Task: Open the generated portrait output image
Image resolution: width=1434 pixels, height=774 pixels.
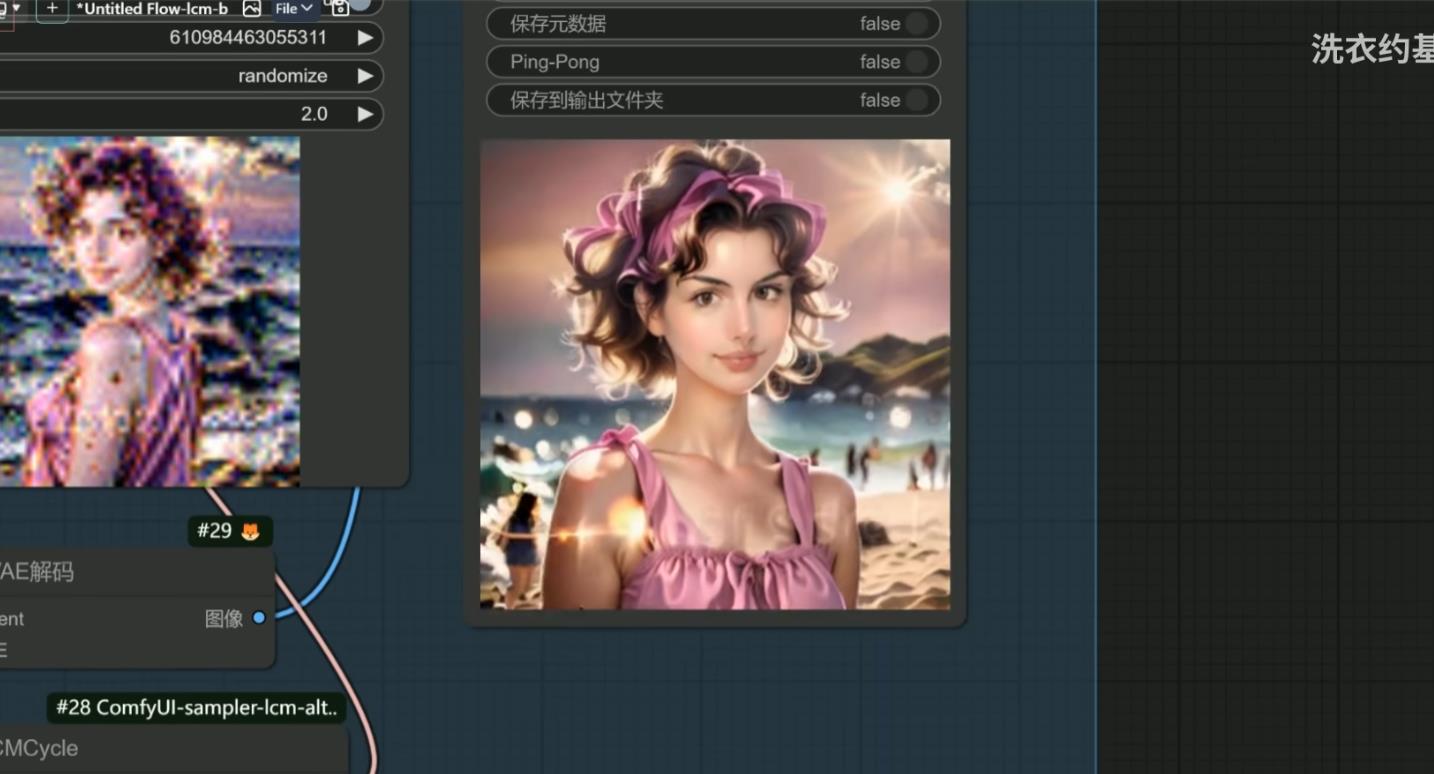Action: pos(715,374)
